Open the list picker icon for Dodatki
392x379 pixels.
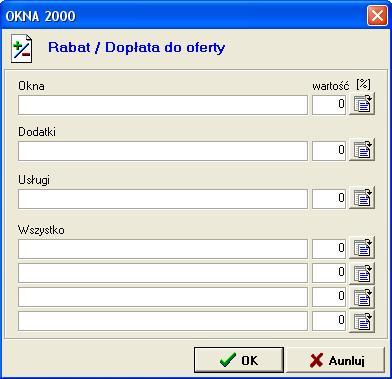362,150
